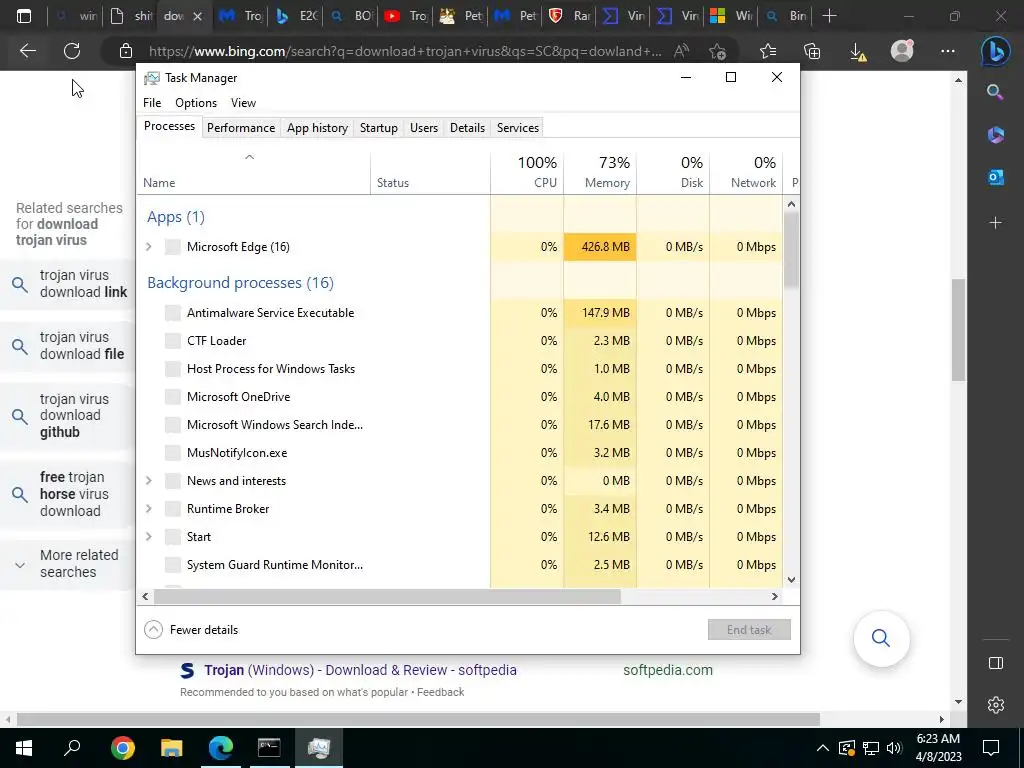Click the Edge tab actions menu icon
Image resolution: width=1024 pixels, height=768 pixels.
click(x=24, y=16)
